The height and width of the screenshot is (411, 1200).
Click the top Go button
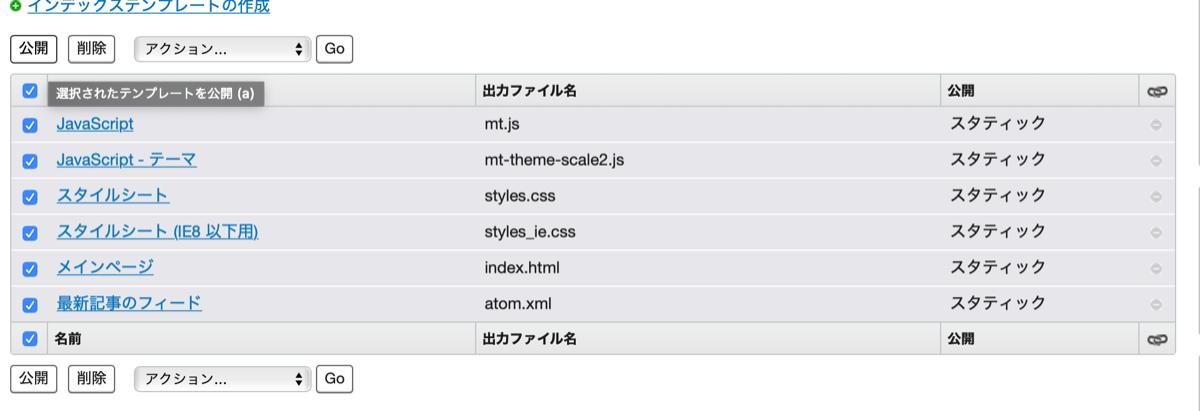334,49
